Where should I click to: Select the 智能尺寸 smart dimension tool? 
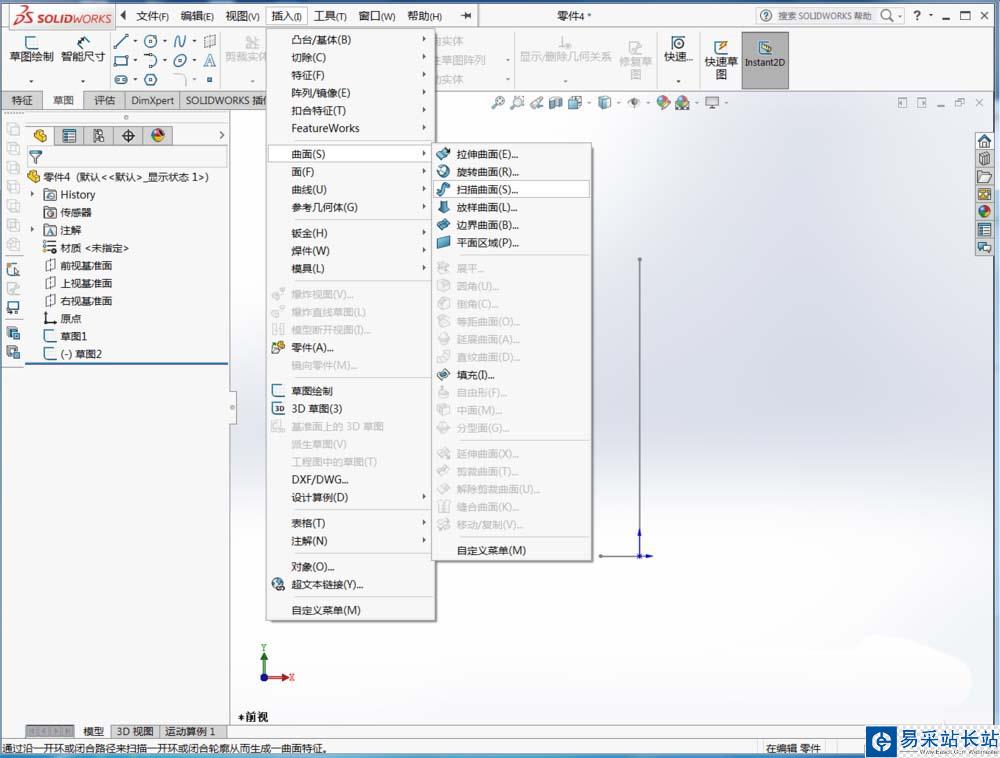83,50
